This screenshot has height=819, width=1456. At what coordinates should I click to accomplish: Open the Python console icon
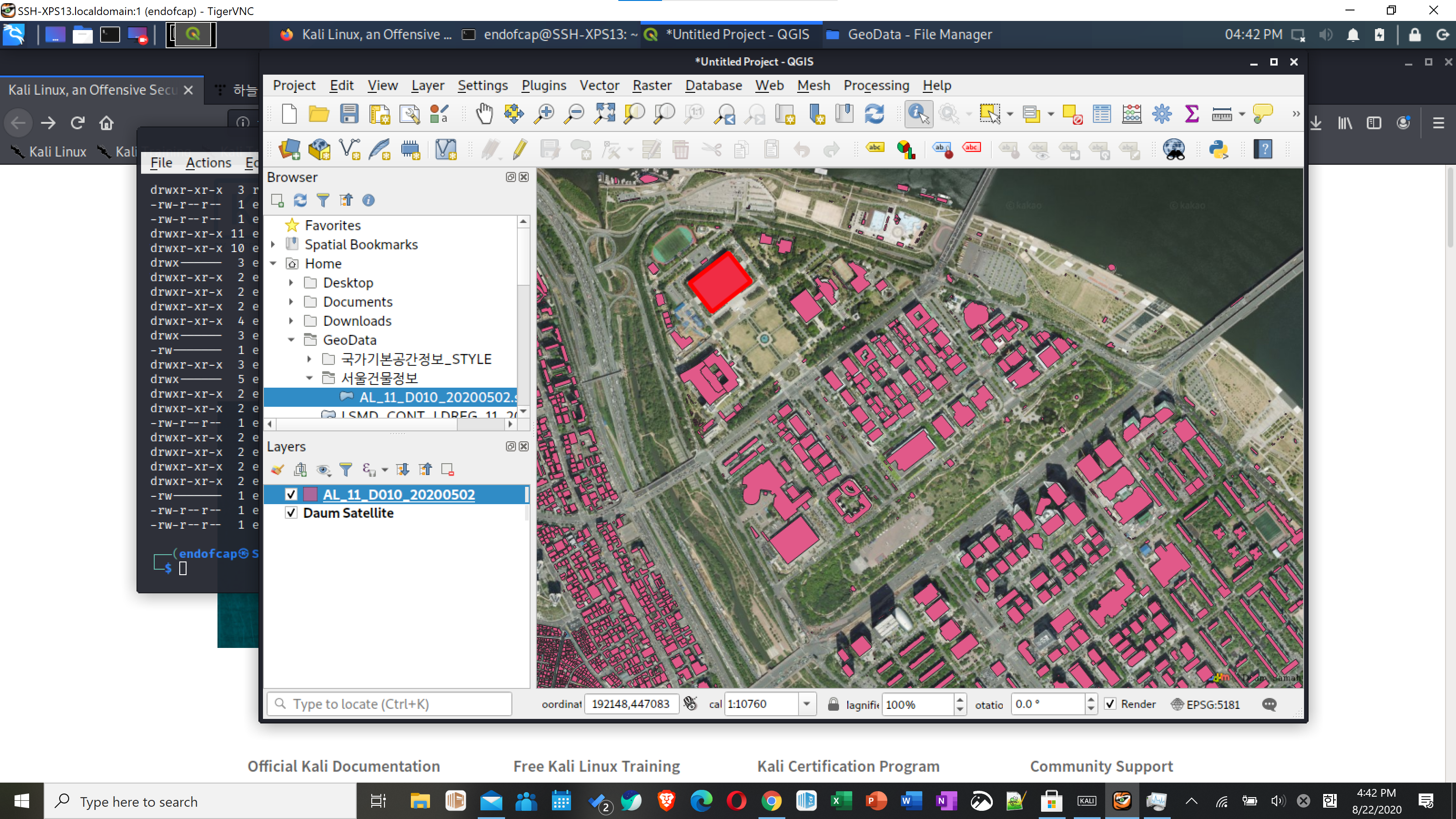1218,149
